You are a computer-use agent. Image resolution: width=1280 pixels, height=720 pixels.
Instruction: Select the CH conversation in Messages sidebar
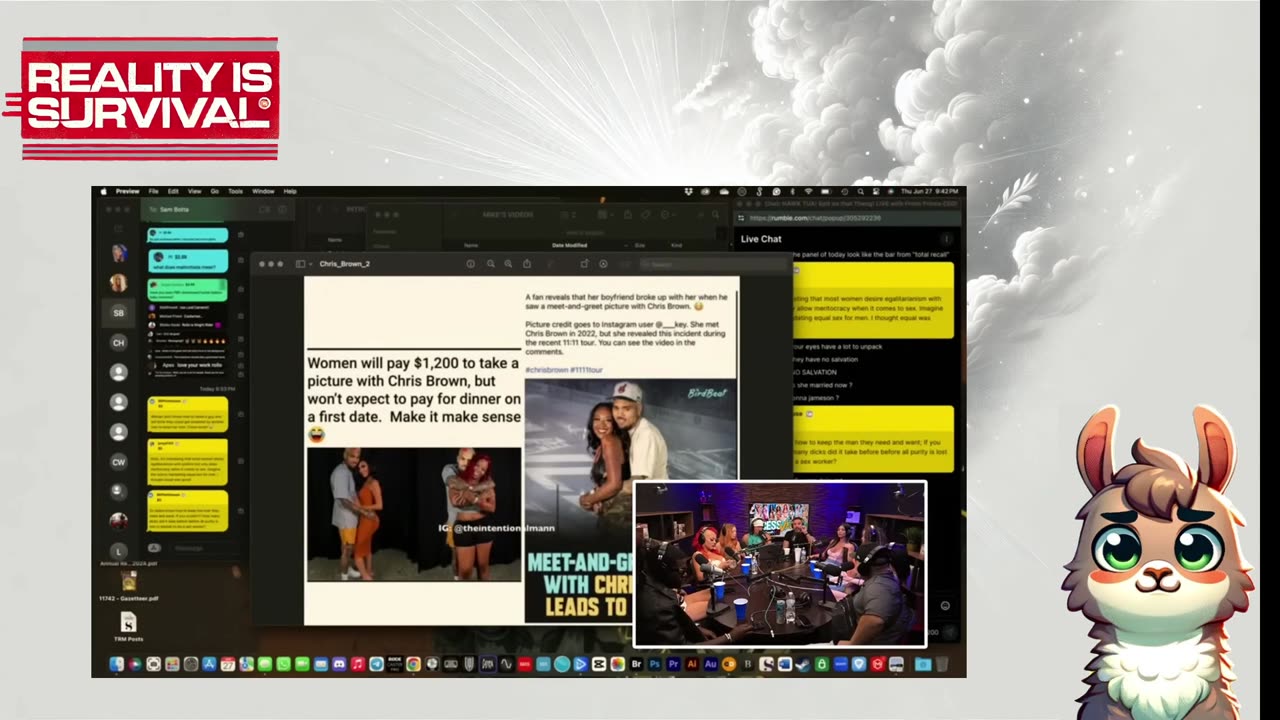[x=118, y=342]
